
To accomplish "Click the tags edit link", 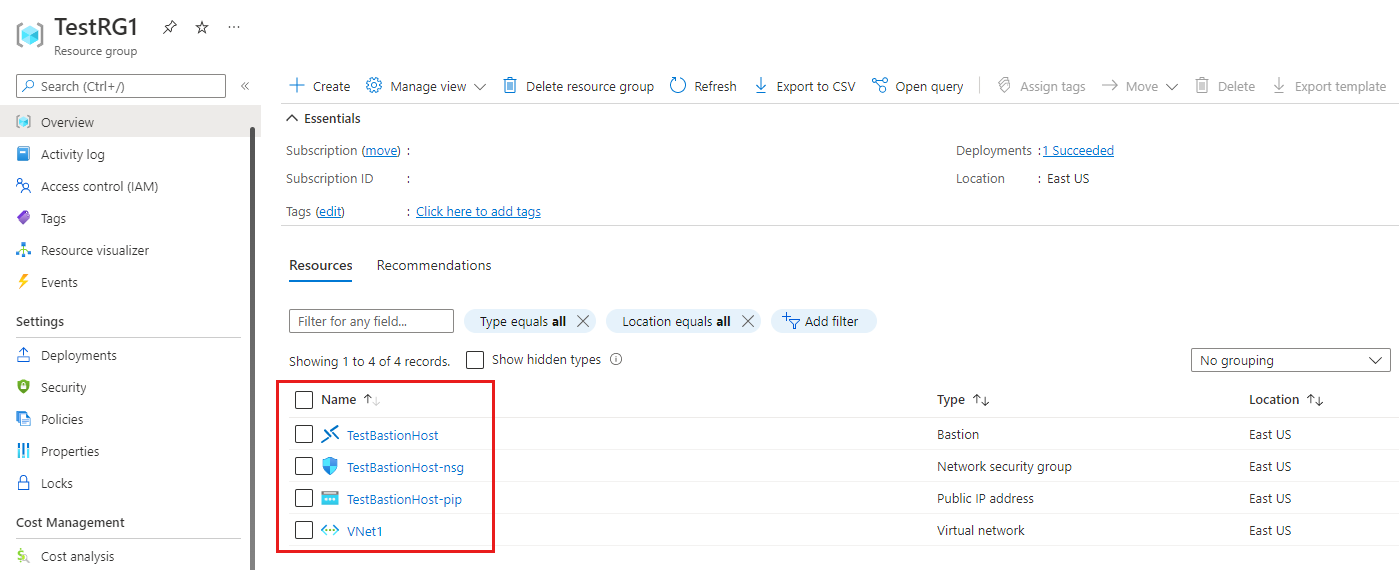I will tap(330, 211).
